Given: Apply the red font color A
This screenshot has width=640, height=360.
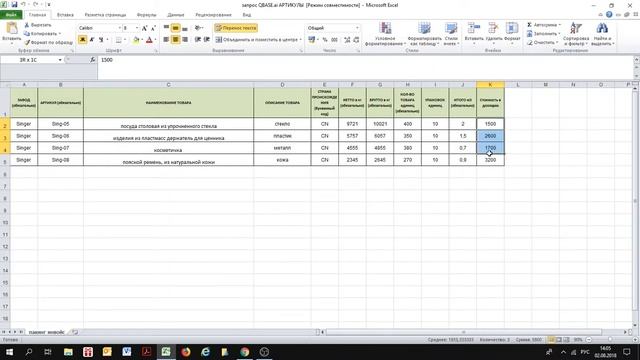Looking at the screenshot, I should coord(149,40).
